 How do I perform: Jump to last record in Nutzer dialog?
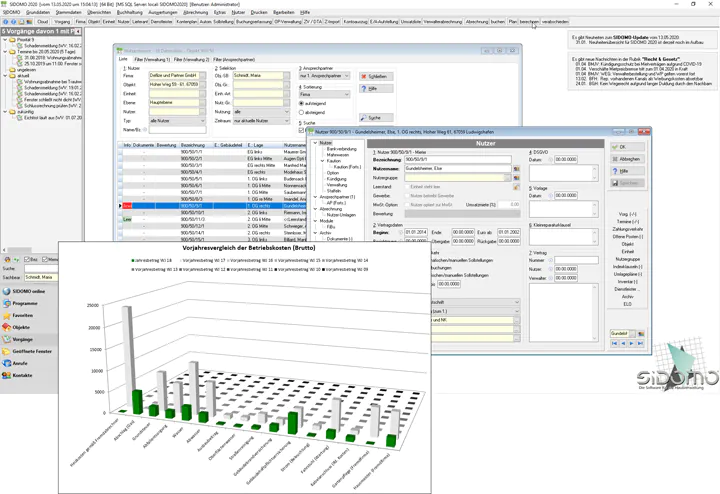(641, 343)
